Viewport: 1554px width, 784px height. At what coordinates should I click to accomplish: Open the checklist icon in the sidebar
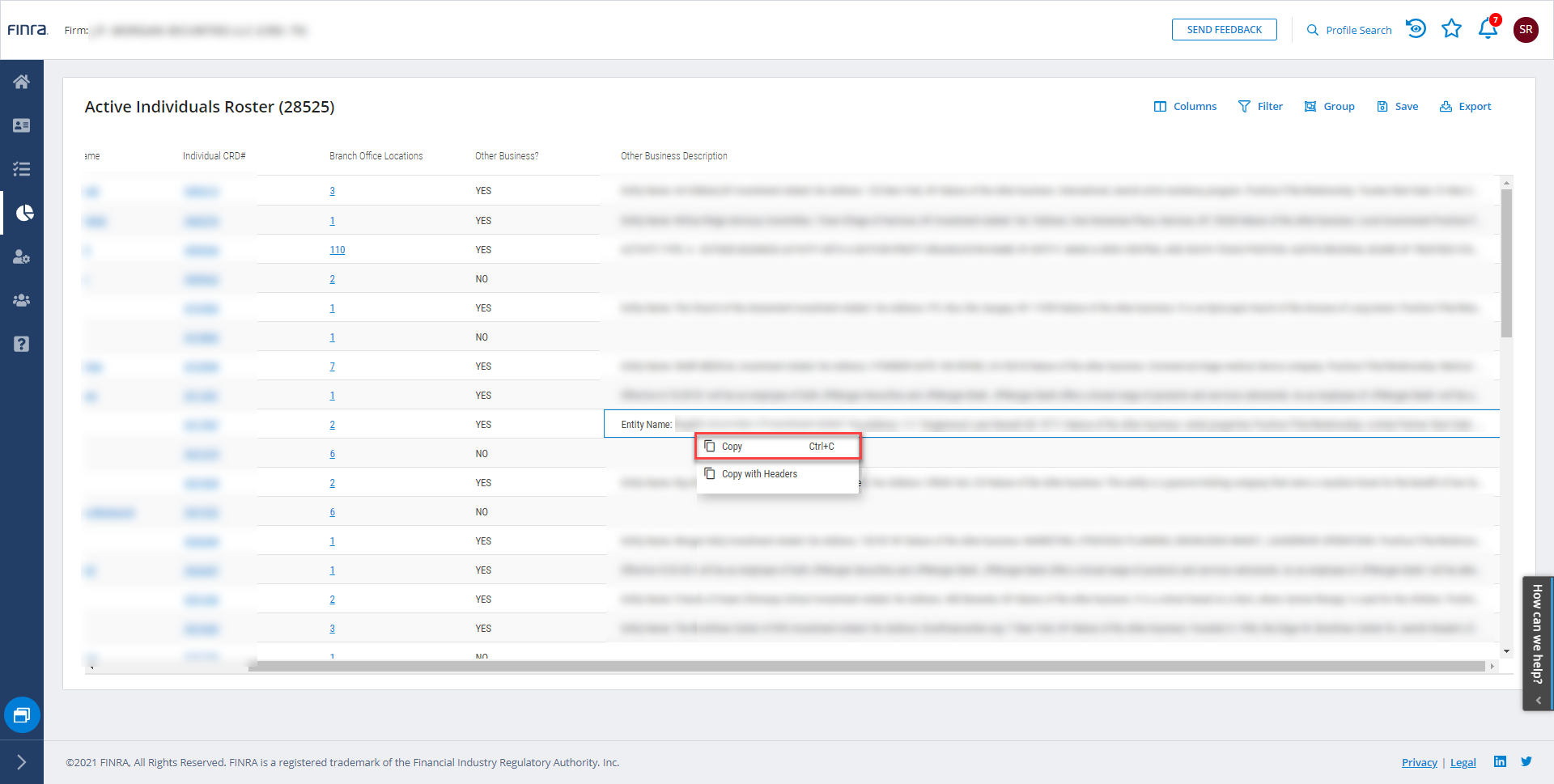(x=22, y=169)
